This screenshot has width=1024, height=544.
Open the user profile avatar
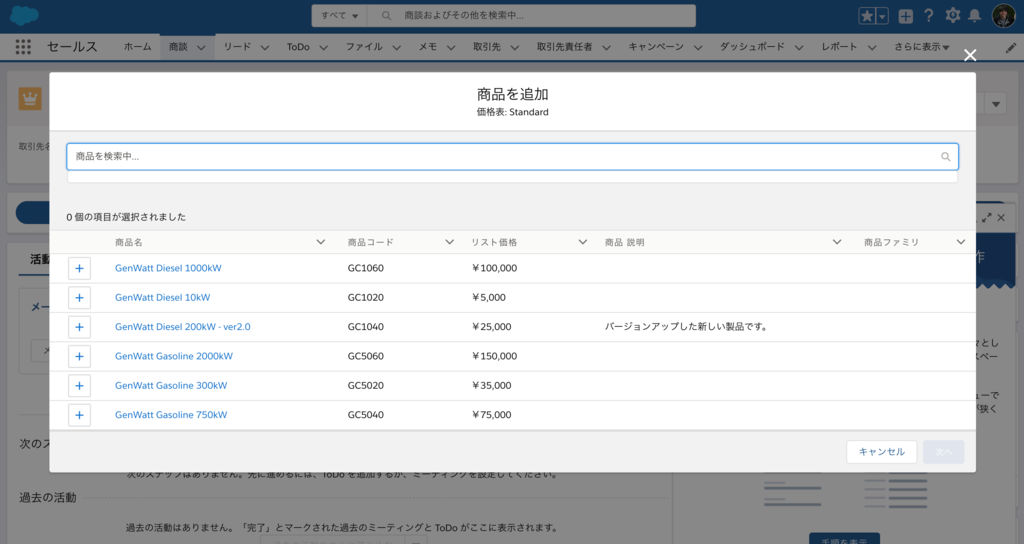point(1004,16)
